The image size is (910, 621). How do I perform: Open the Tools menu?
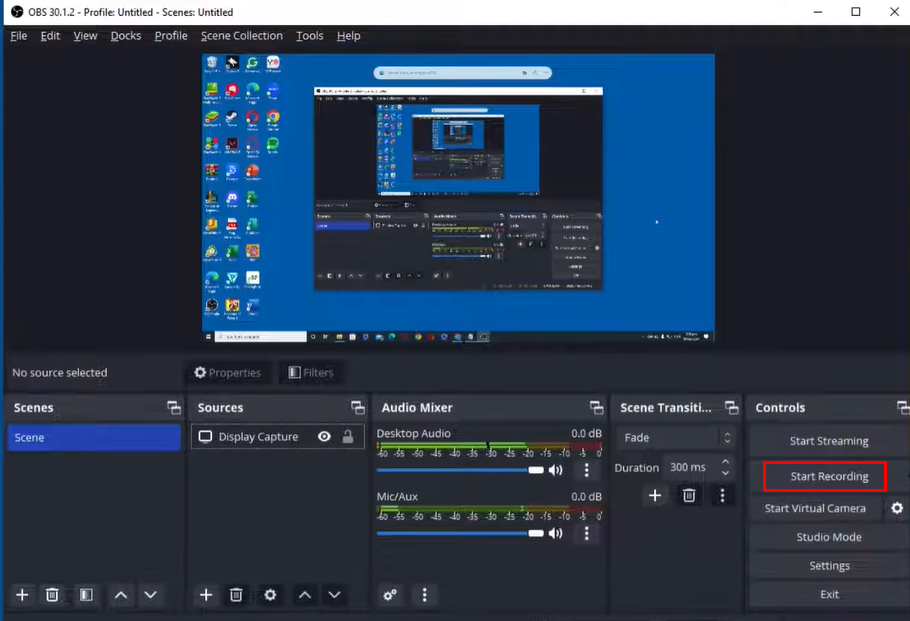(x=309, y=35)
